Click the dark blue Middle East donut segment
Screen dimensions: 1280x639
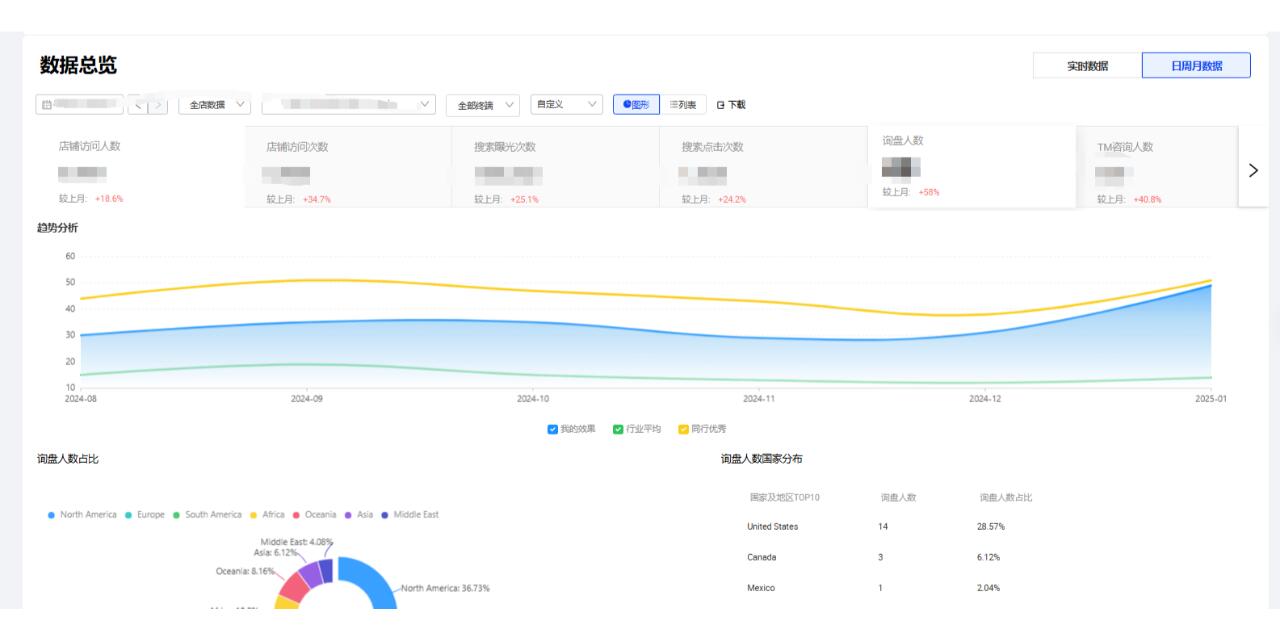point(326,570)
